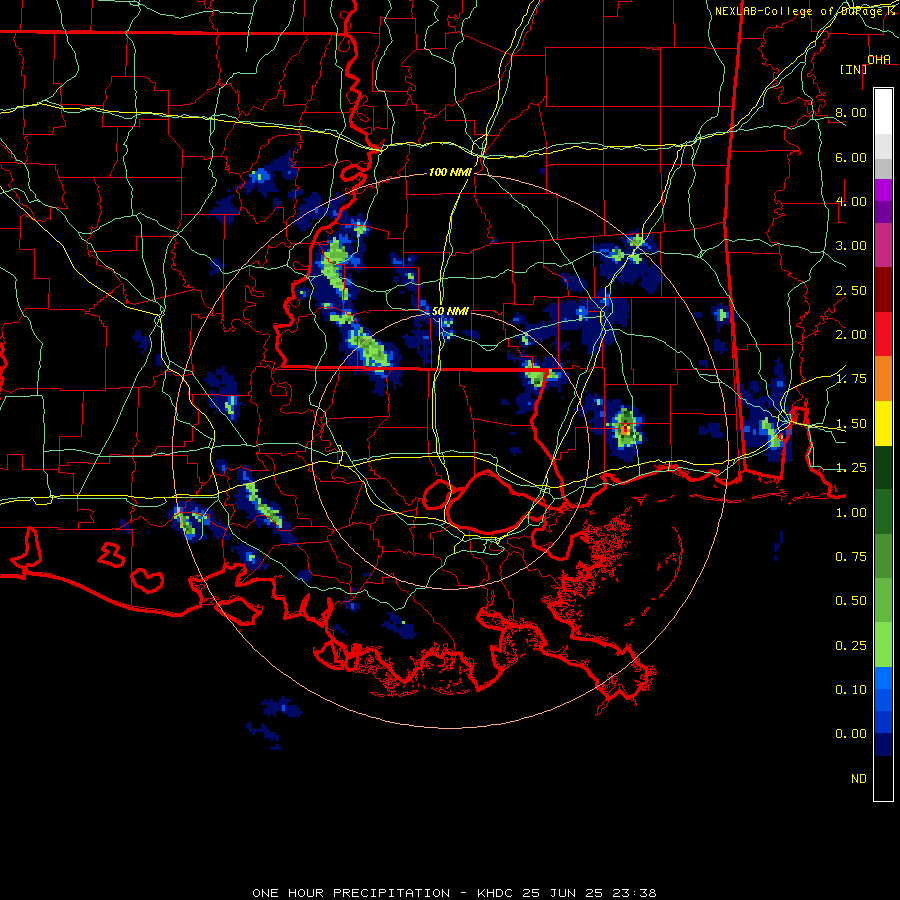This screenshot has width=900, height=900.
Task: Click the 4.00 legend value
Action: coord(851,201)
